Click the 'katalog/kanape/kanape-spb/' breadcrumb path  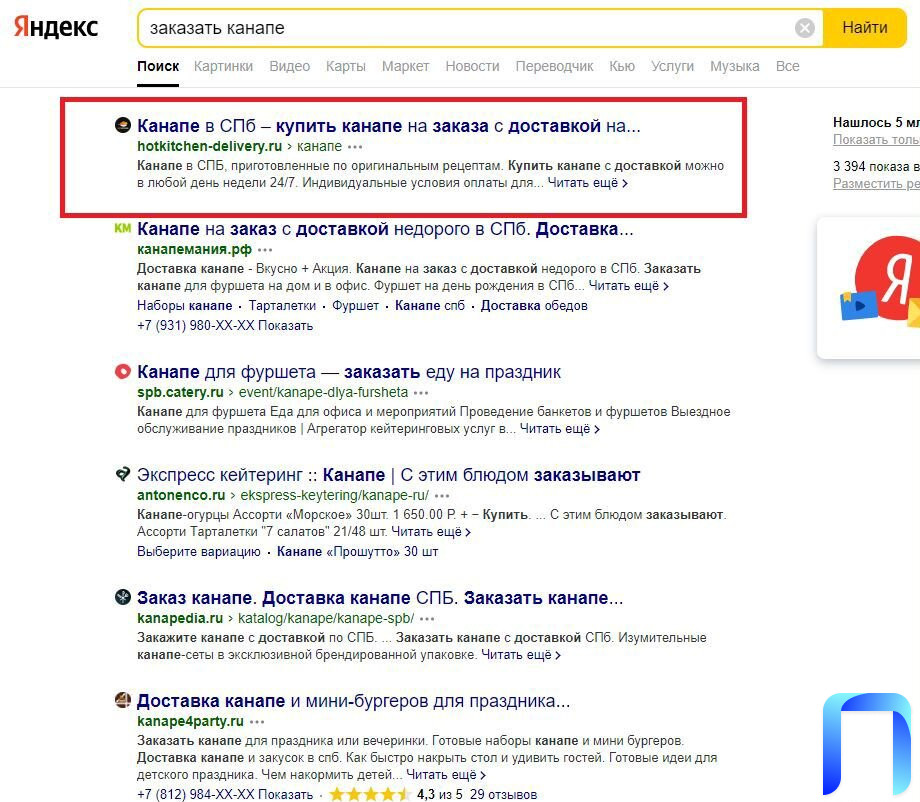click(326, 618)
